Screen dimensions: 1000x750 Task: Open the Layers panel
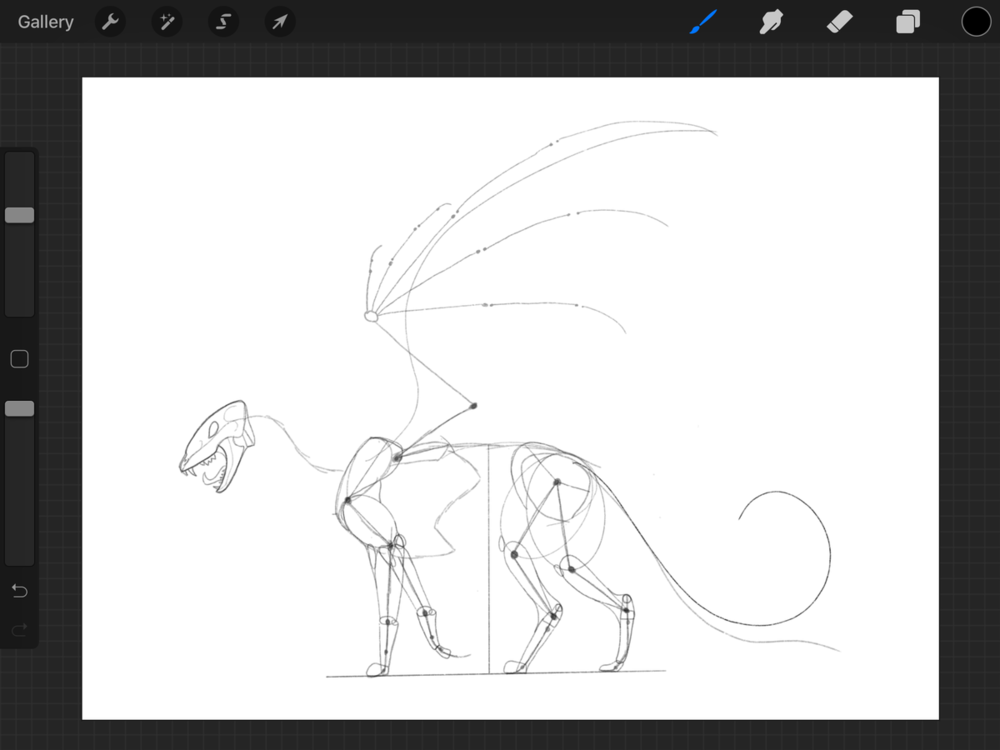coord(908,22)
